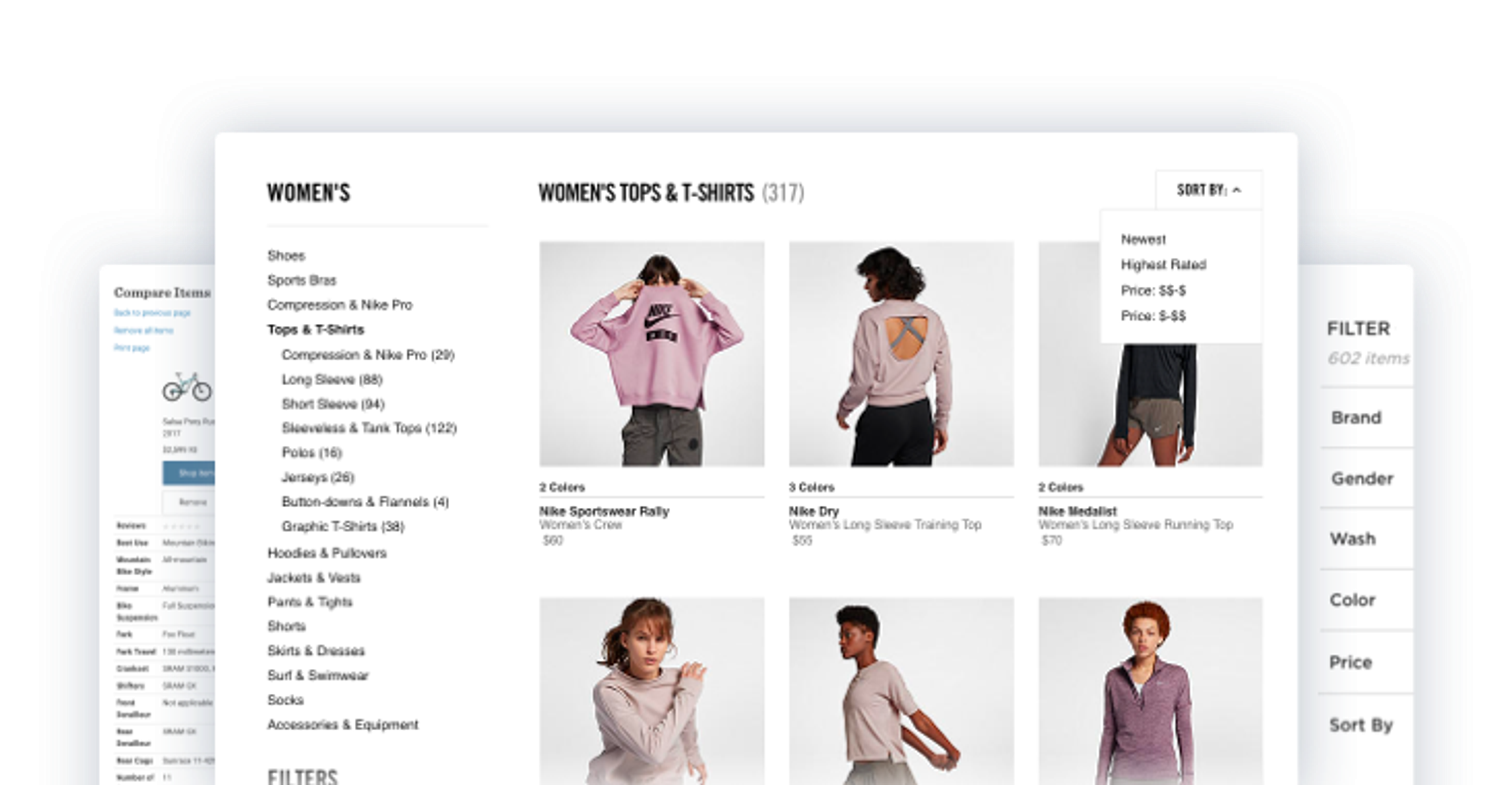The image size is (1512, 785).
Task: Expand Wash filter in right panel
Action: coord(1366,538)
